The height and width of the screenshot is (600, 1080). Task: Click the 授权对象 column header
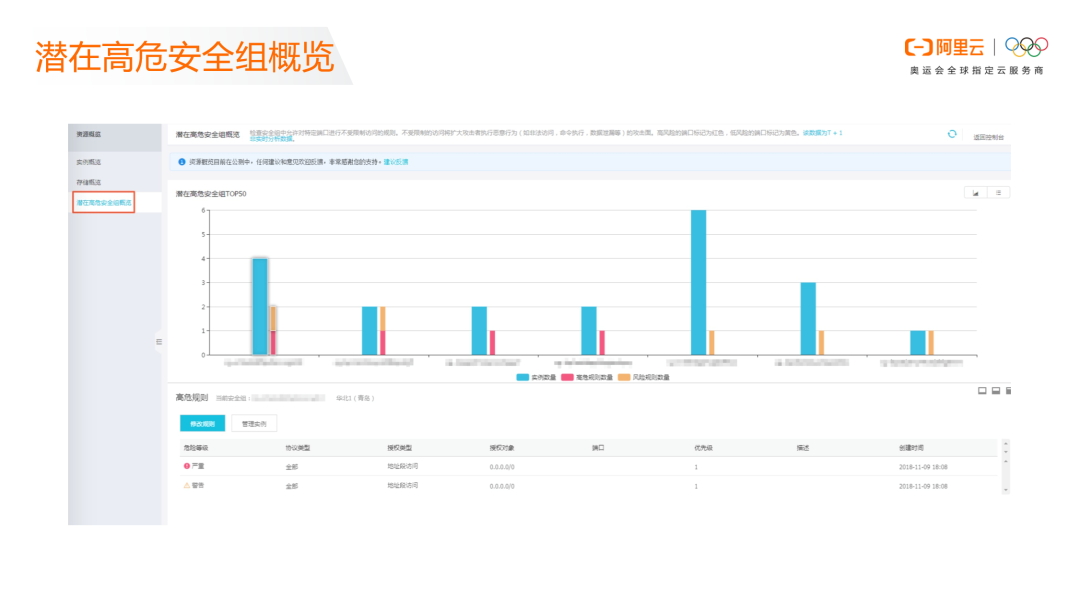coord(502,448)
